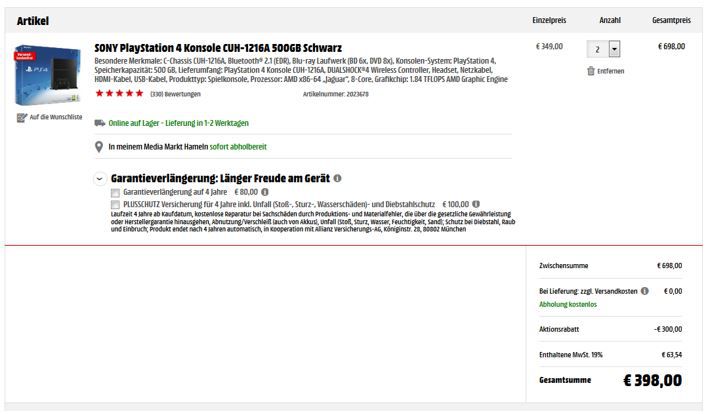This screenshot has height=414, width=707.
Task: Click the Anzahl column header
Action: 610,20
